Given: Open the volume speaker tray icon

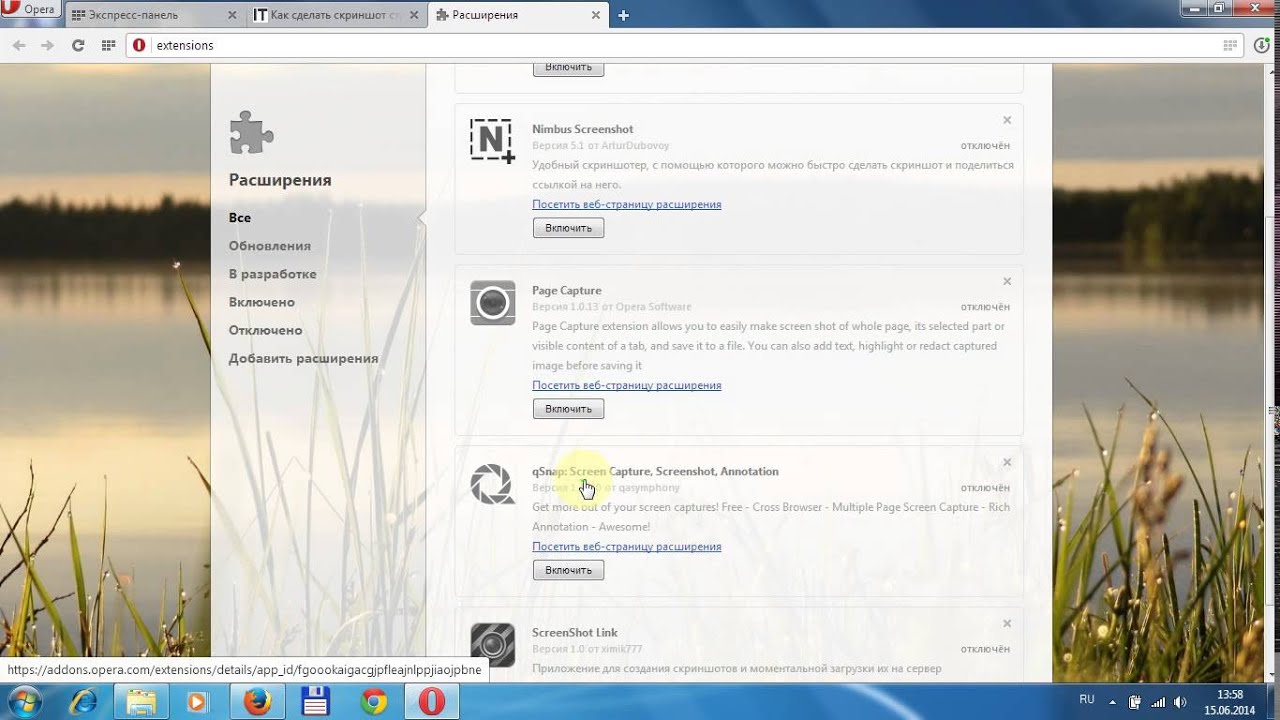Looking at the screenshot, I should tap(1181, 702).
